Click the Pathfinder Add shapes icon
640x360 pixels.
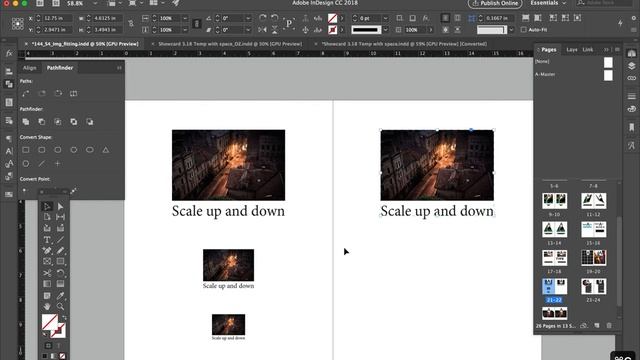pyautogui.click(x=26, y=122)
